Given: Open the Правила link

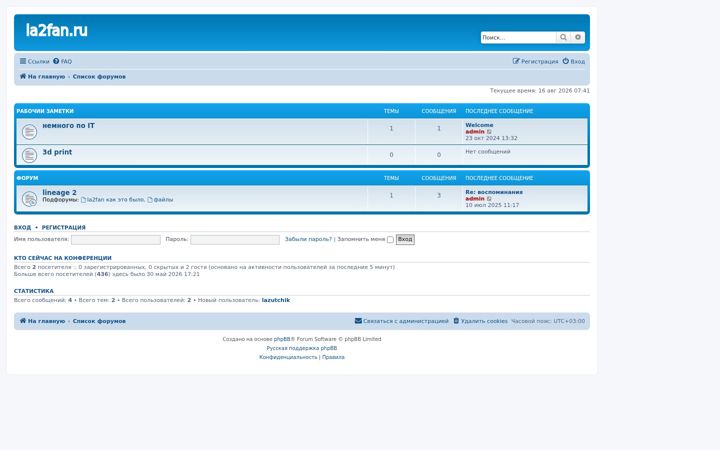Looking at the screenshot, I should tap(333, 357).
